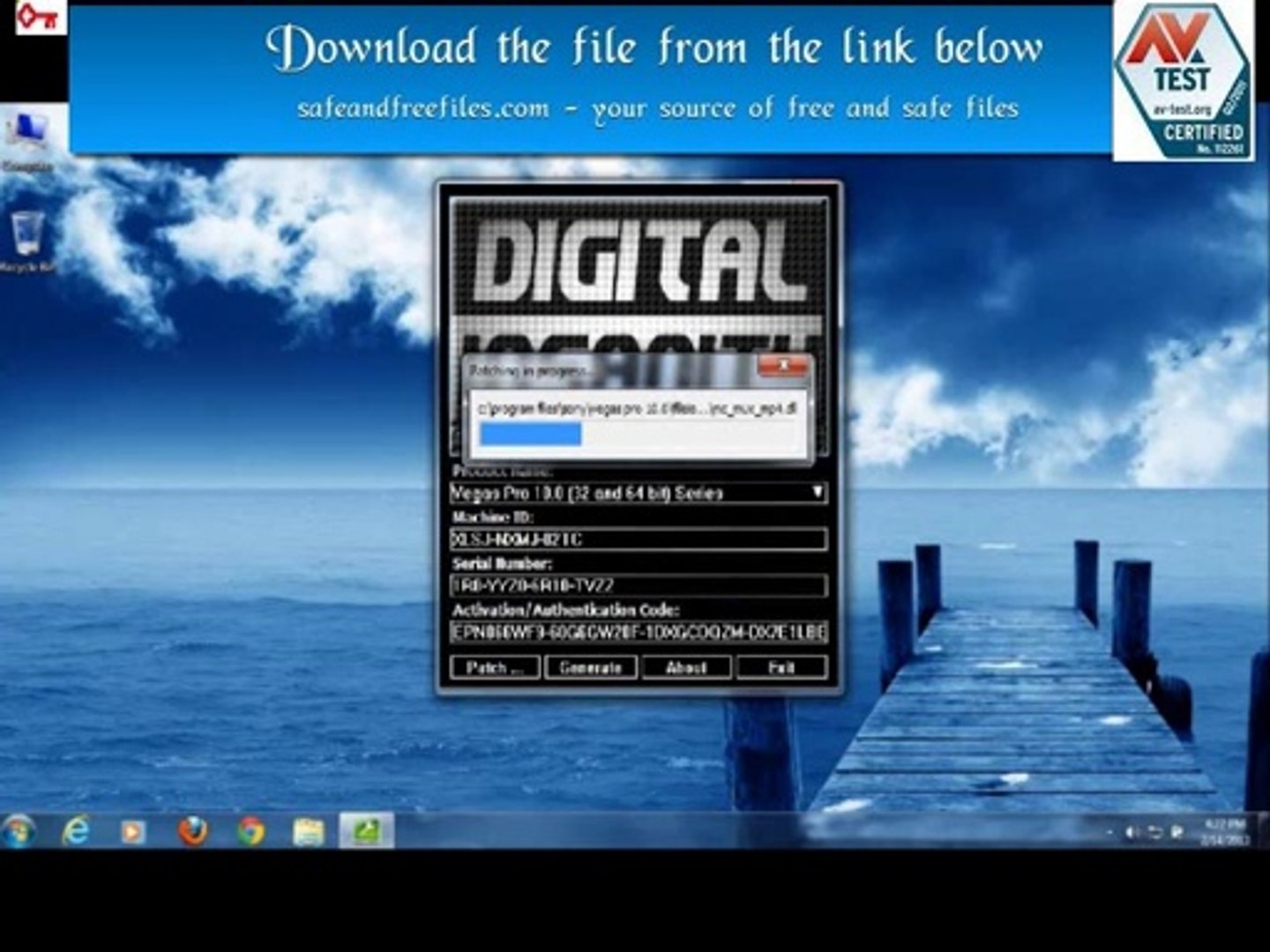Launch Internet Explorer from taskbar
1270x952 pixels.
[76, 830]
